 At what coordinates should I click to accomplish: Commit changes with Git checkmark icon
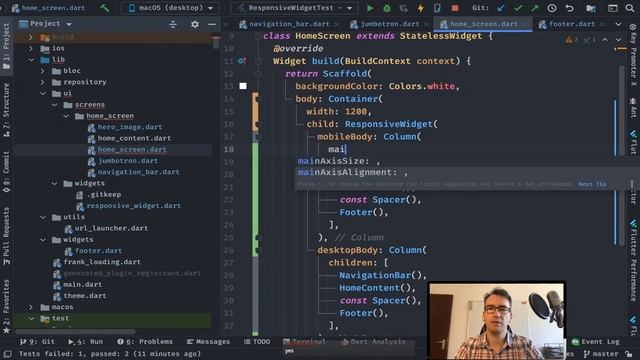click(x=518, y=8)
